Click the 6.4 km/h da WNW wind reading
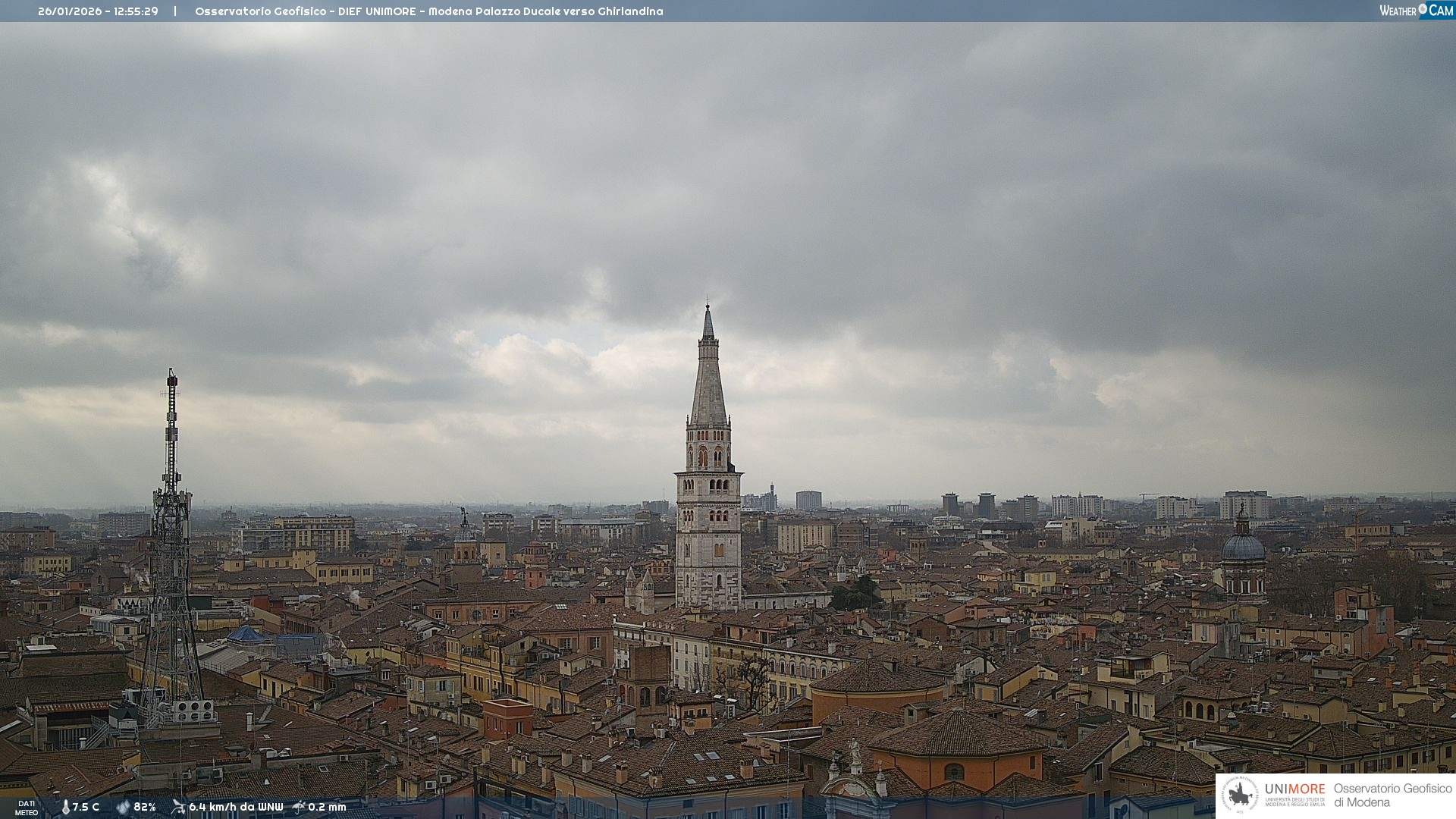 (236, 808)
